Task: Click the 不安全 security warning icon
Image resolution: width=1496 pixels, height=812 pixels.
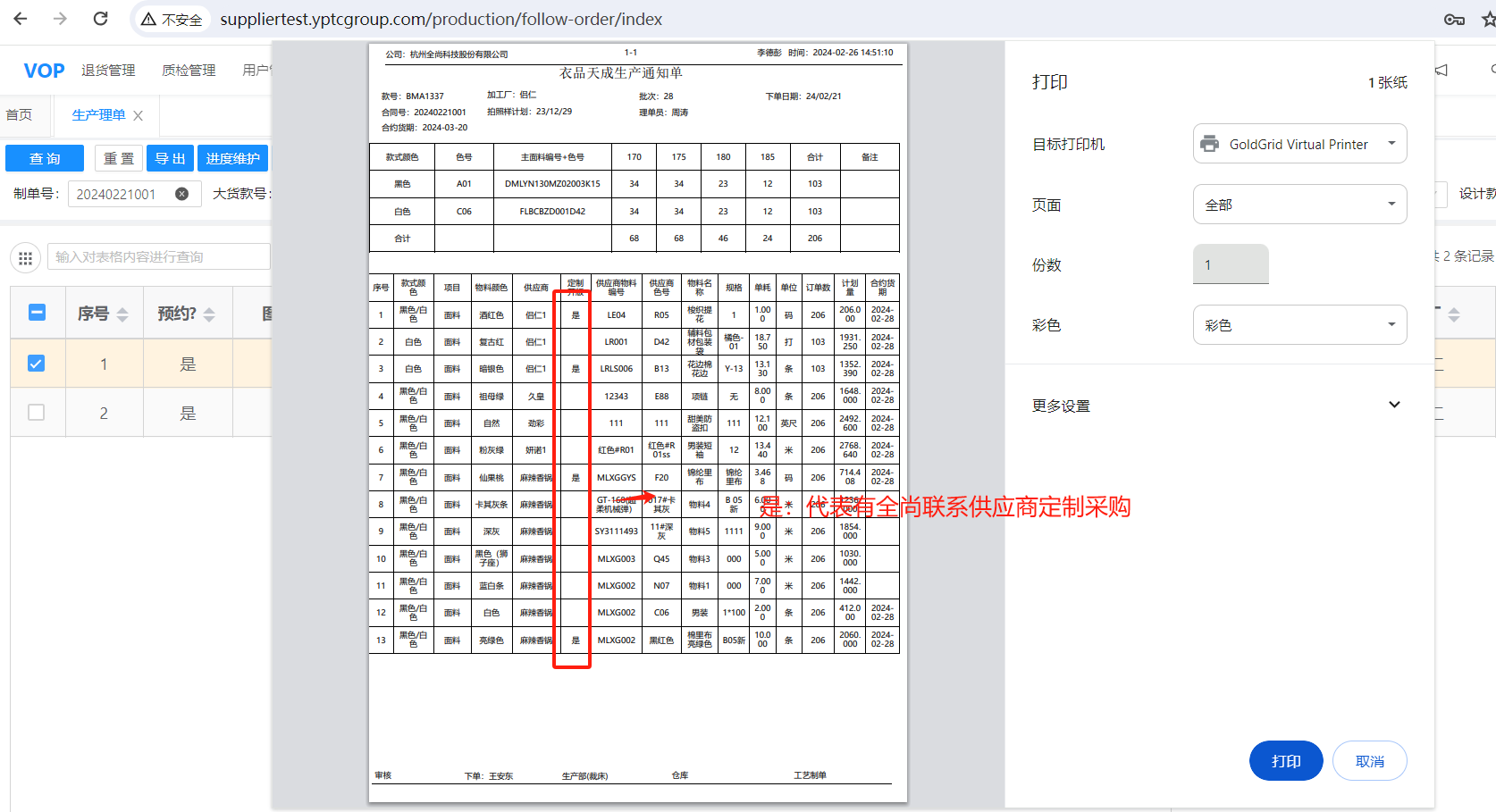Action: point(149,20)
